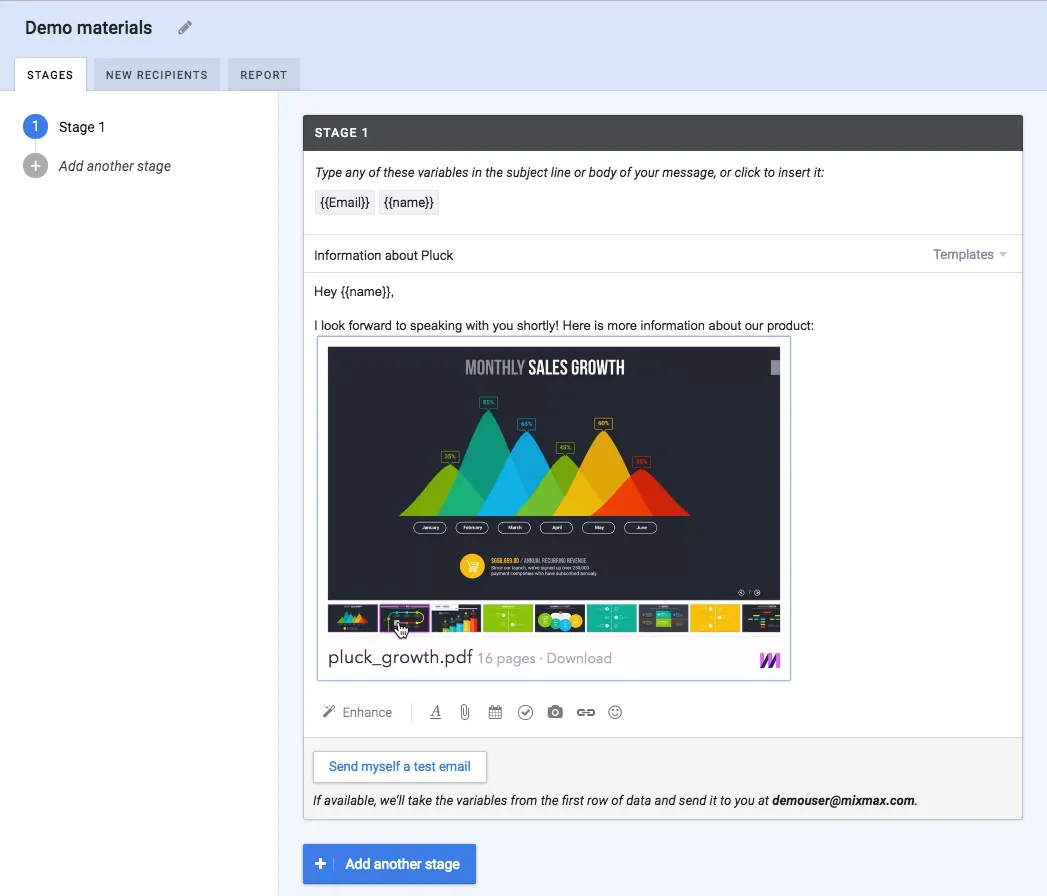Select the yellow slide thumbnail in PDF preview
This screenshot has width=1047, height=896.
714,618
